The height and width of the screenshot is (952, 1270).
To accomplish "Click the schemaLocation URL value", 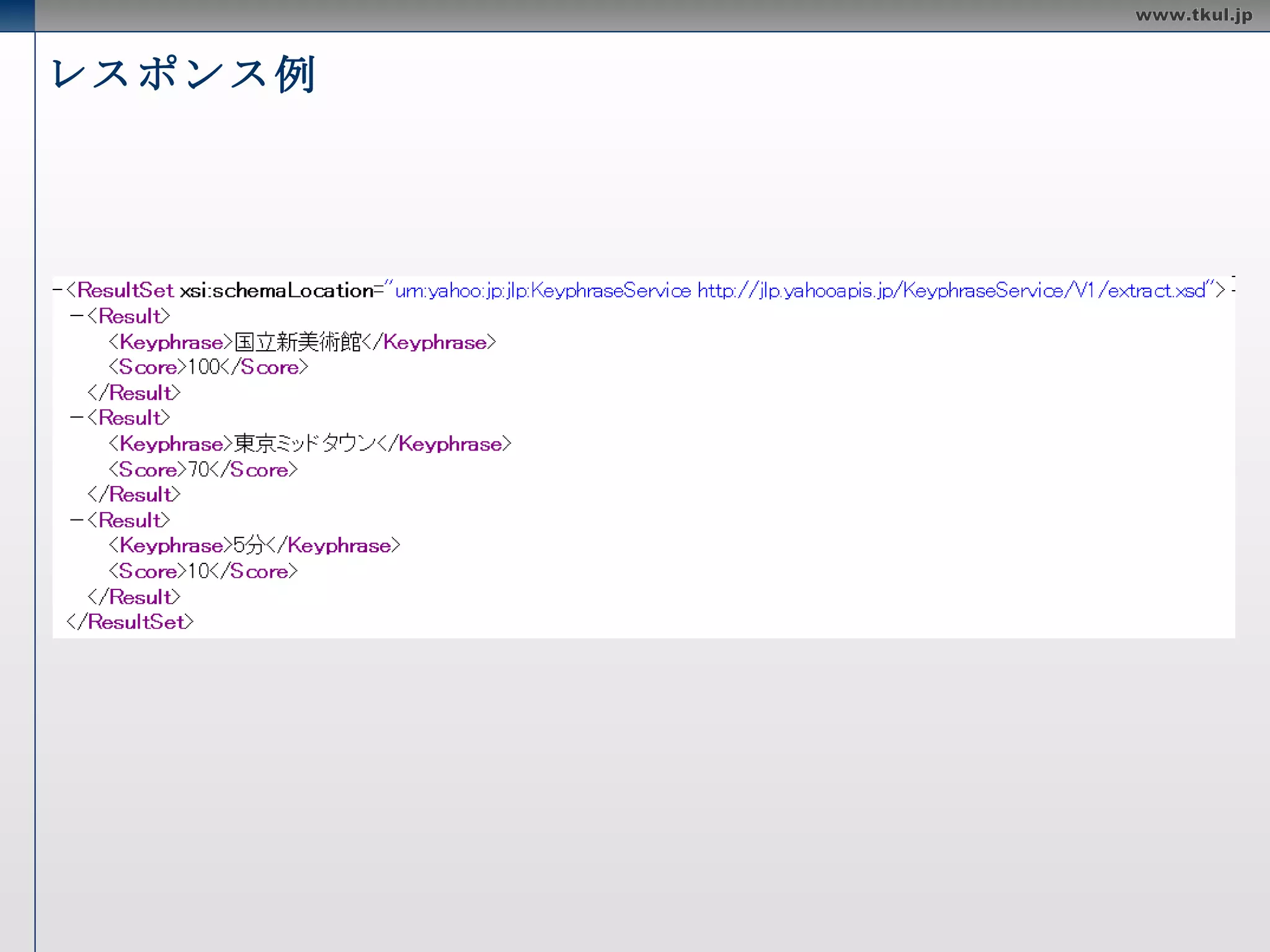I will click(800, 290).
